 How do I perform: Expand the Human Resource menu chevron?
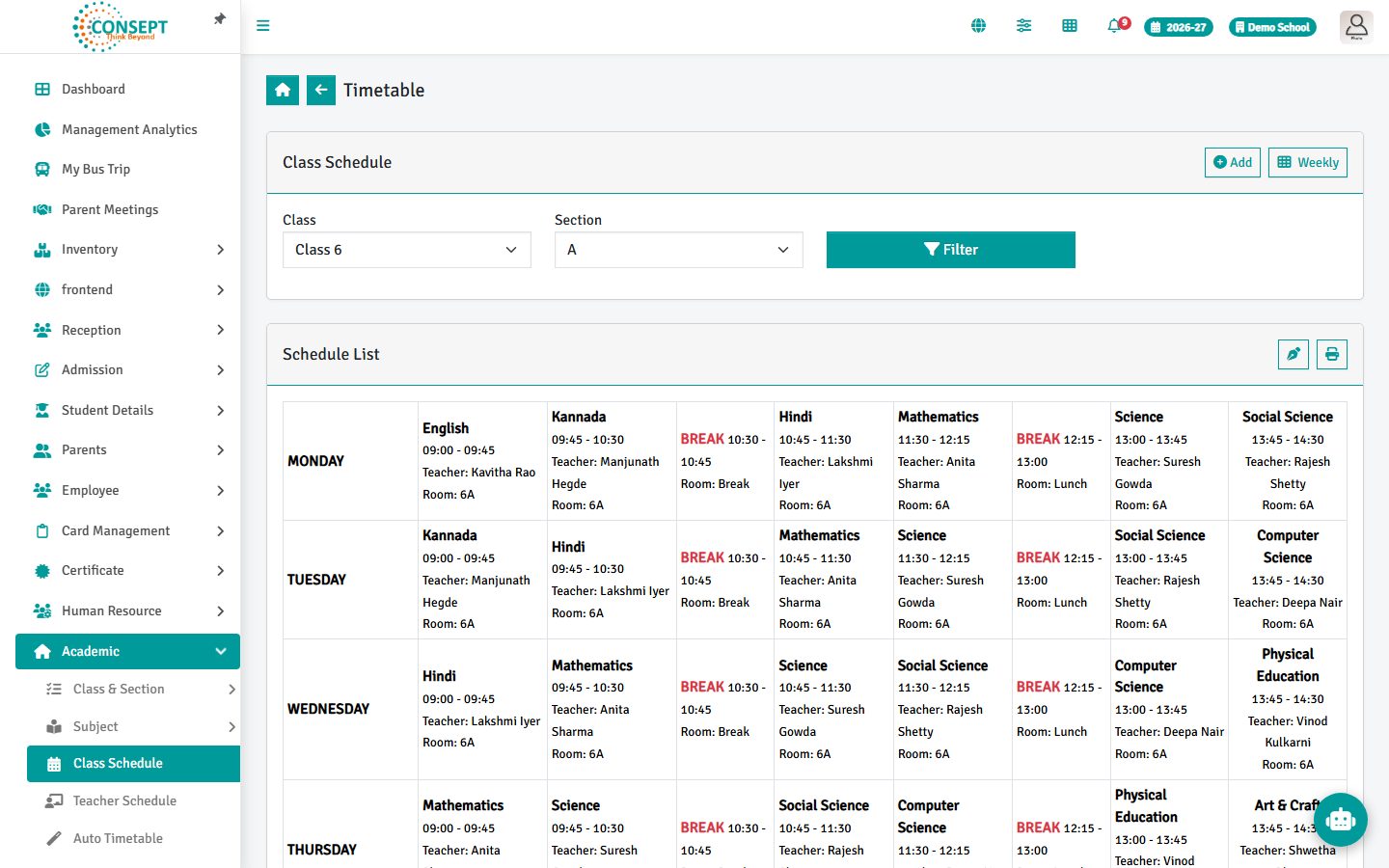tap(220, 610)
